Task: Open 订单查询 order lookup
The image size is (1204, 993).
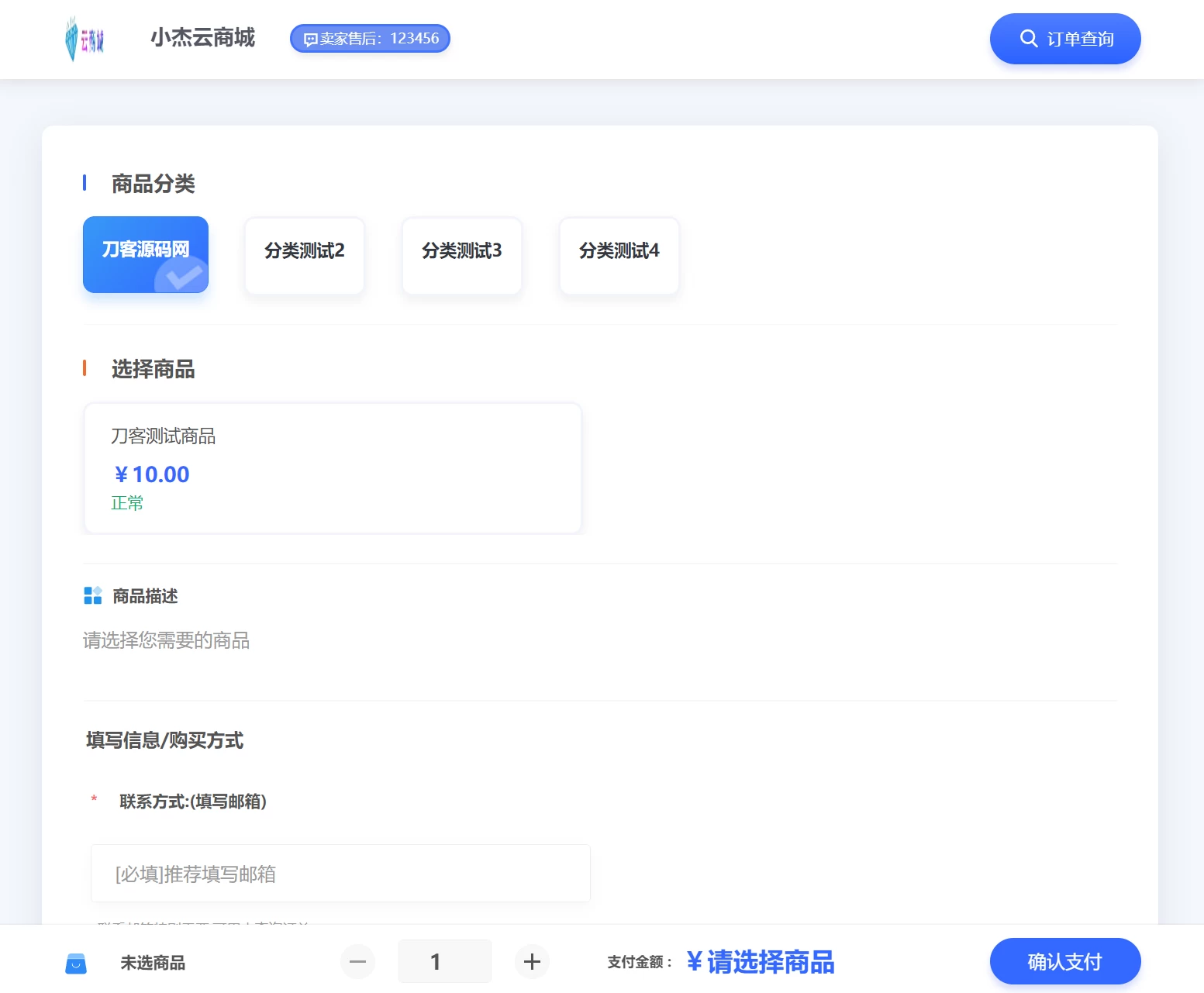Action: (1064, 38)
